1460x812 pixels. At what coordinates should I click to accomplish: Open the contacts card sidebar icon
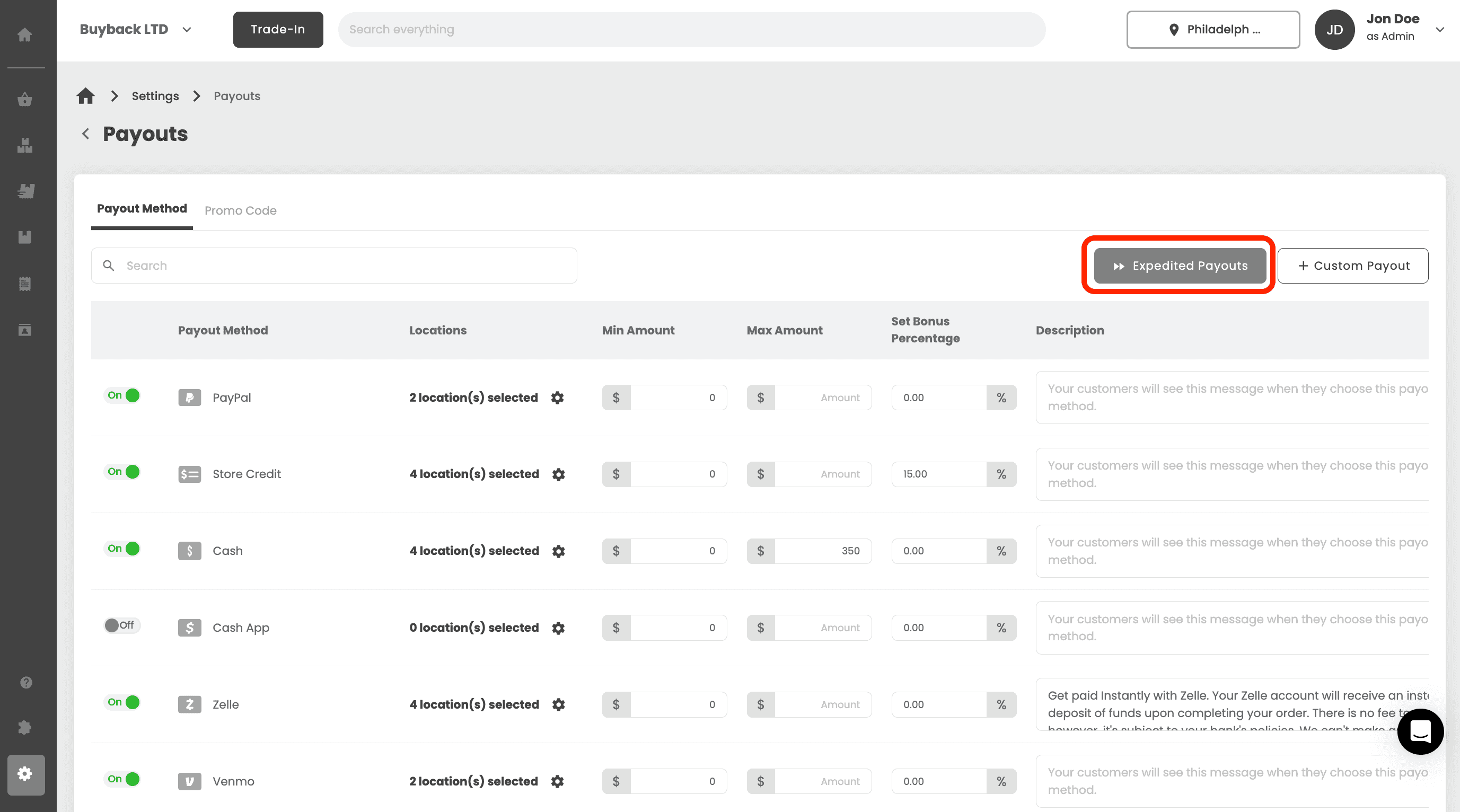[x=25, y=330]
